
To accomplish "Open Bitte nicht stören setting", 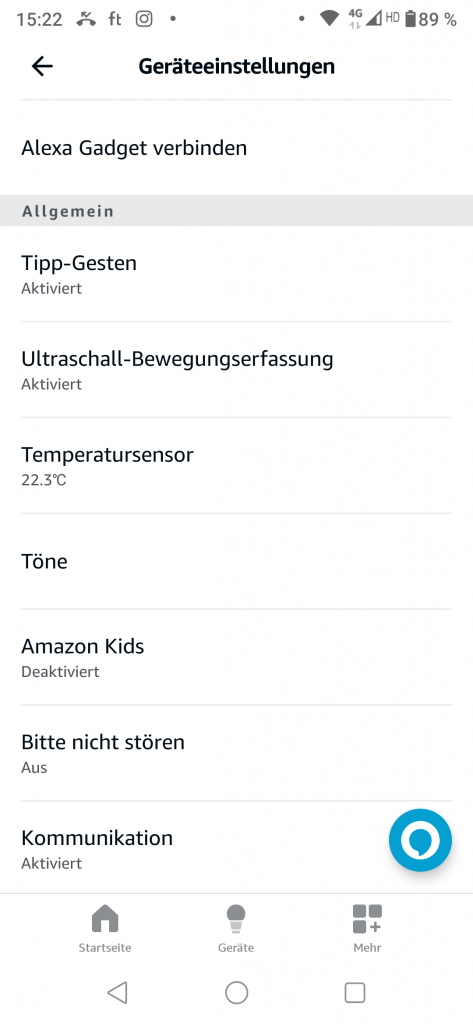I will click(x=236, y=753).
